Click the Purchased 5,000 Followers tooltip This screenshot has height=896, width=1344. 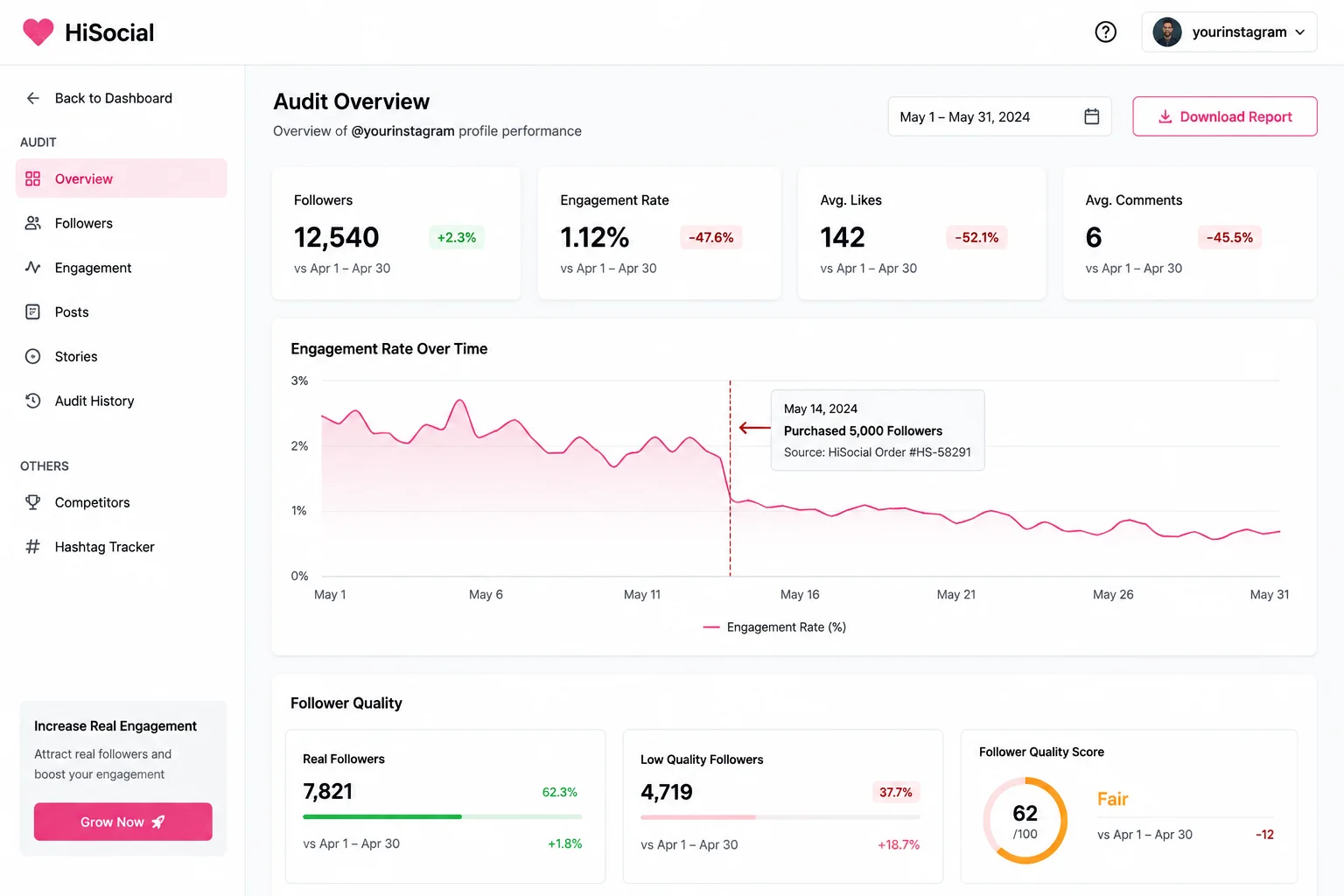[x=878, y=430]
